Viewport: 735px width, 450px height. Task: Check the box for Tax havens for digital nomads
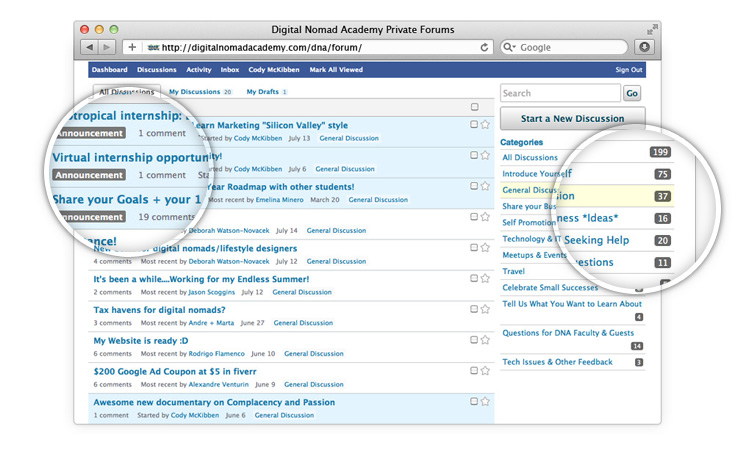474,309
